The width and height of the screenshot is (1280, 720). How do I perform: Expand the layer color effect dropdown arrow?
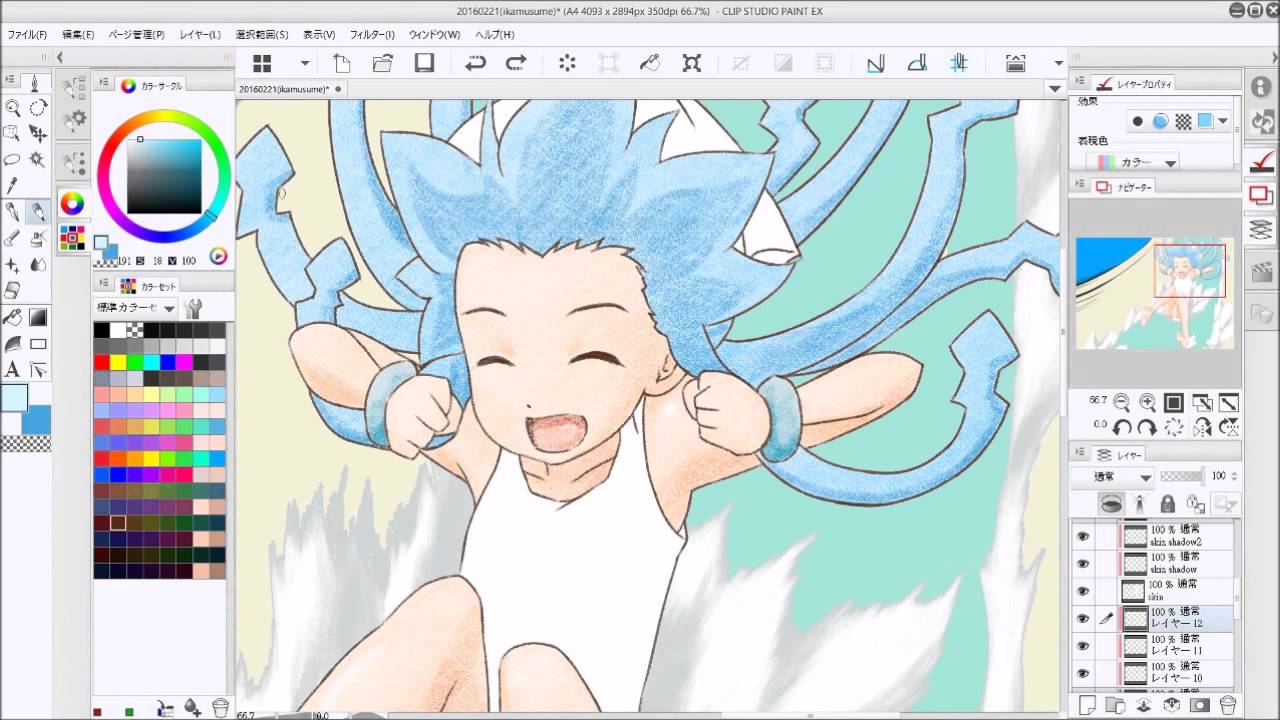(x=1224, y=122)
